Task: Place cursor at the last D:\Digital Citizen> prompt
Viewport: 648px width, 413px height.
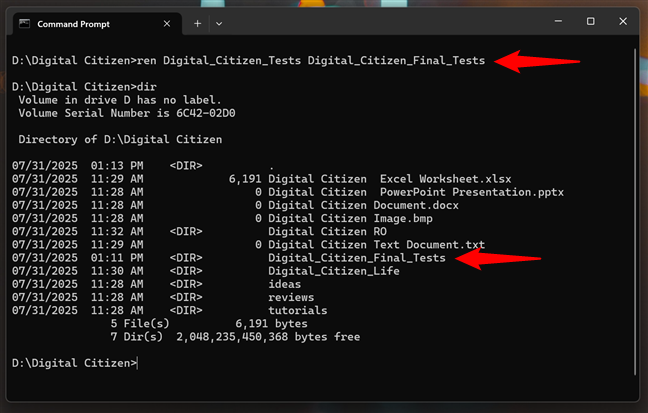Action: click(137, 362)
